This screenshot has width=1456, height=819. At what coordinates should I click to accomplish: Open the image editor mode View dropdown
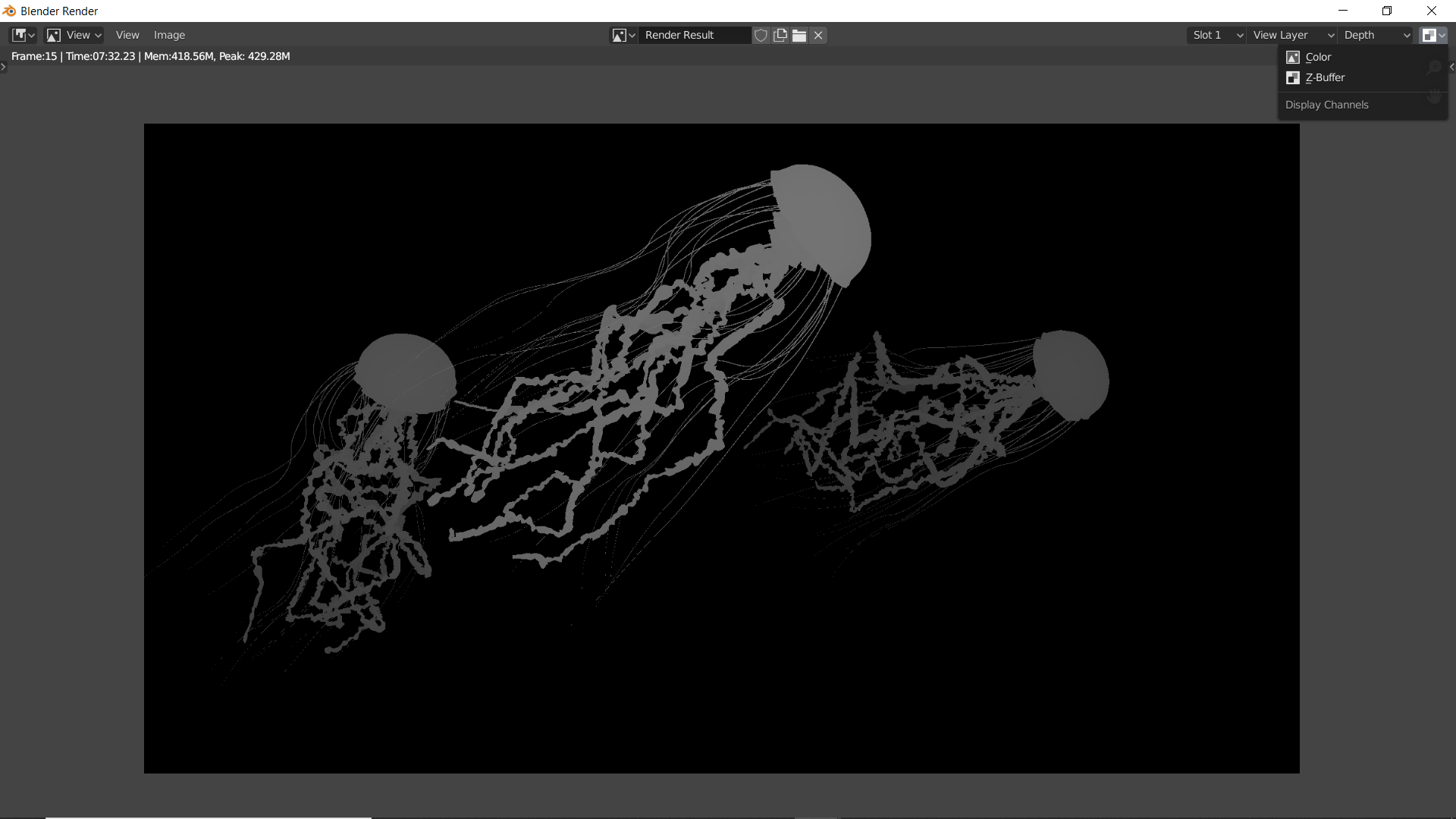click(x=74, y=35)
